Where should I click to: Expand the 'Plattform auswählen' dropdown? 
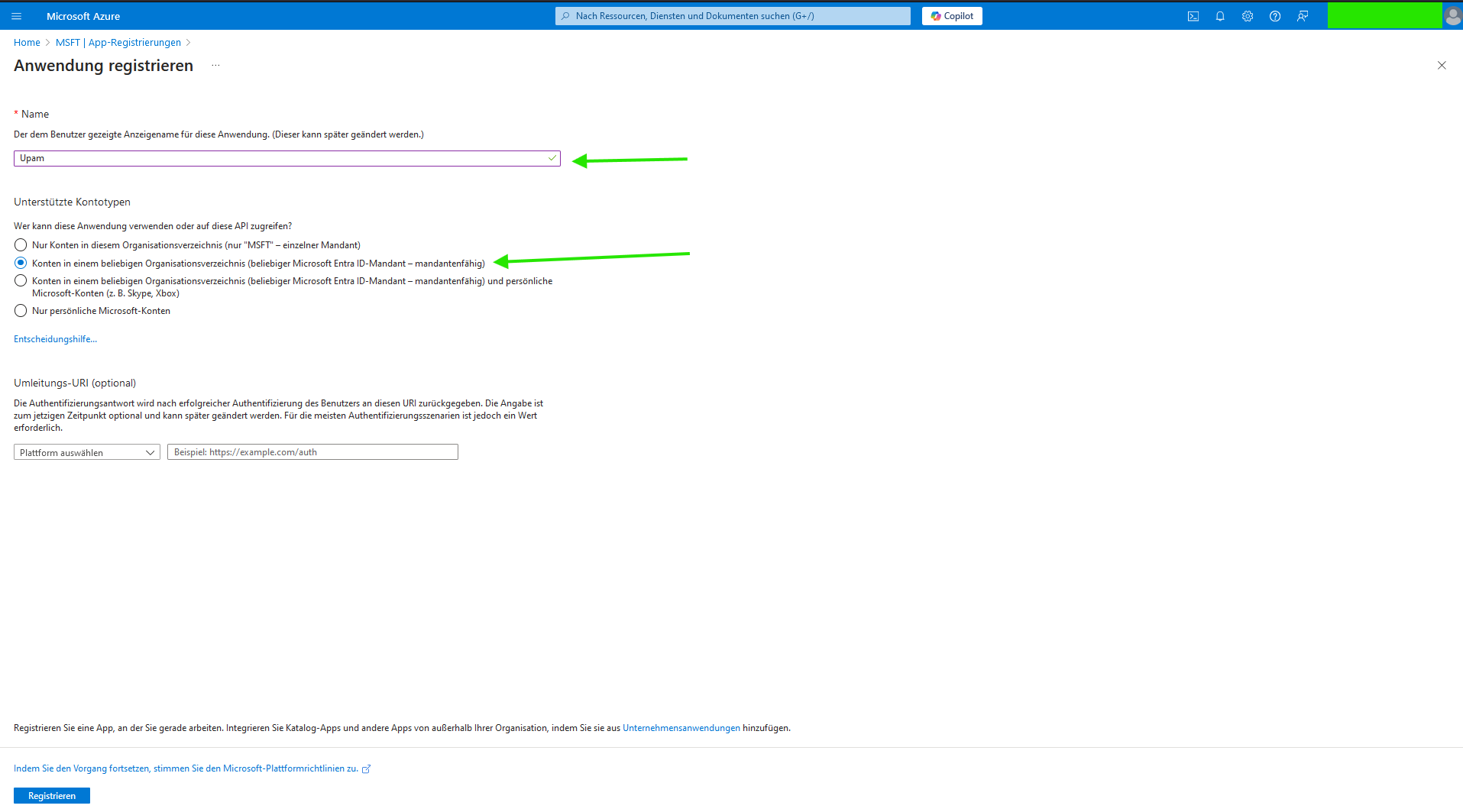87,452
